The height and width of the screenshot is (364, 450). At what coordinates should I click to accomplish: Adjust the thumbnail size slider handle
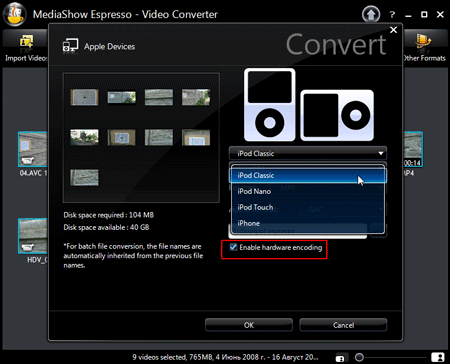(x=359, y=357)
